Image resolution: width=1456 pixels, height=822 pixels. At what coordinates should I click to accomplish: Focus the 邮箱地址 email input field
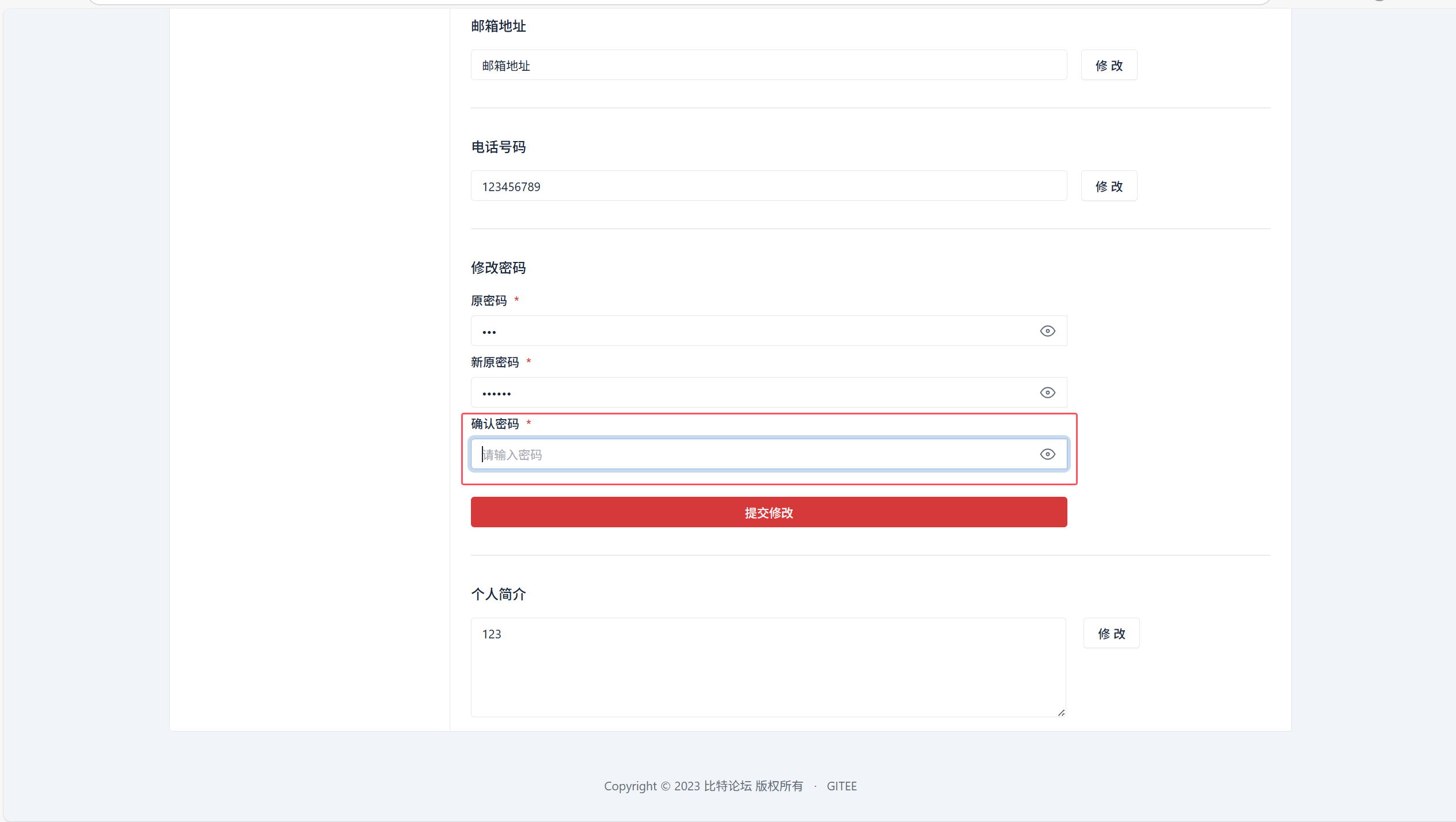(x=768, y=65)
